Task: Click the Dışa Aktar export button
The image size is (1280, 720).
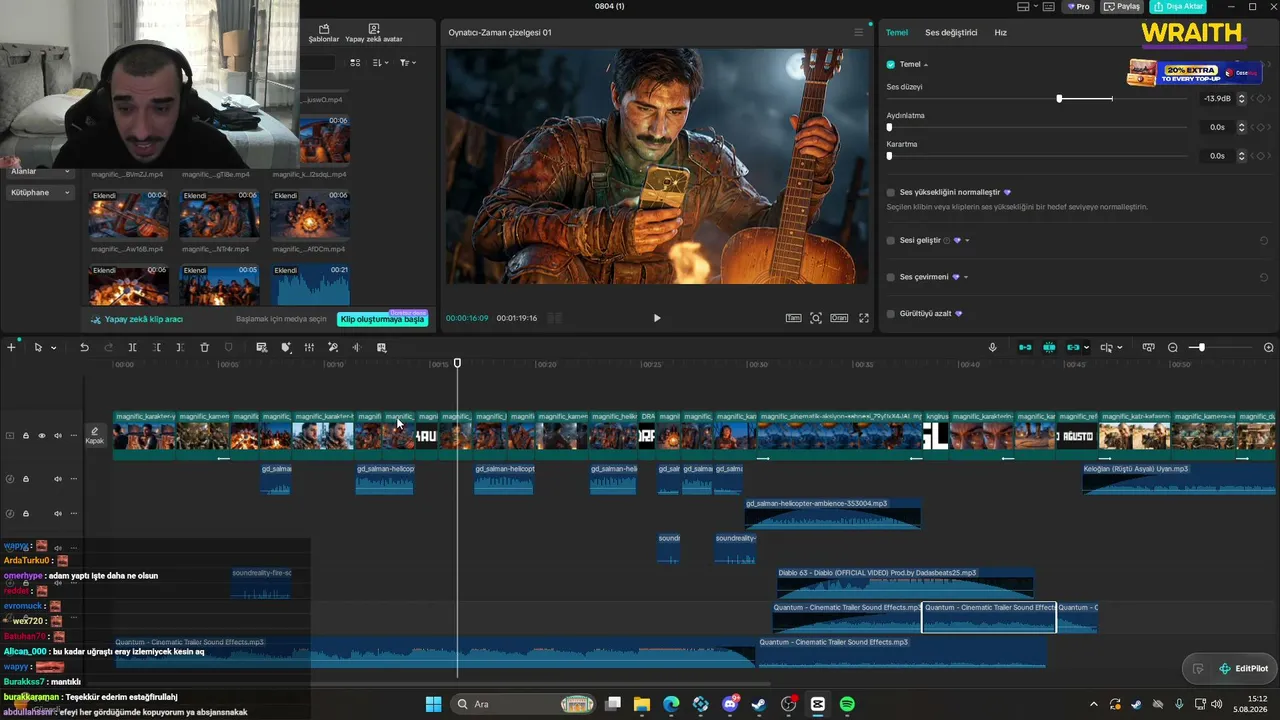Action: pos(1178,6)
